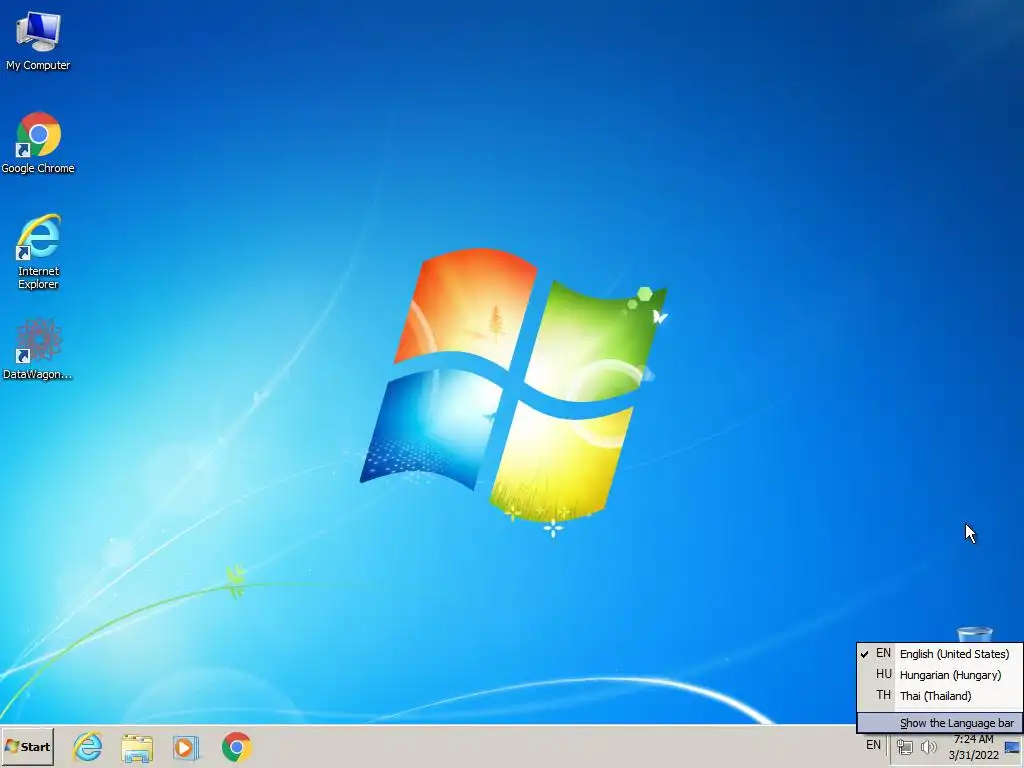The height and width of the screenshot is (768, 1024).
Task: Click the Show desktop icon at the taskbar's end
Action: pos(1012,747)
